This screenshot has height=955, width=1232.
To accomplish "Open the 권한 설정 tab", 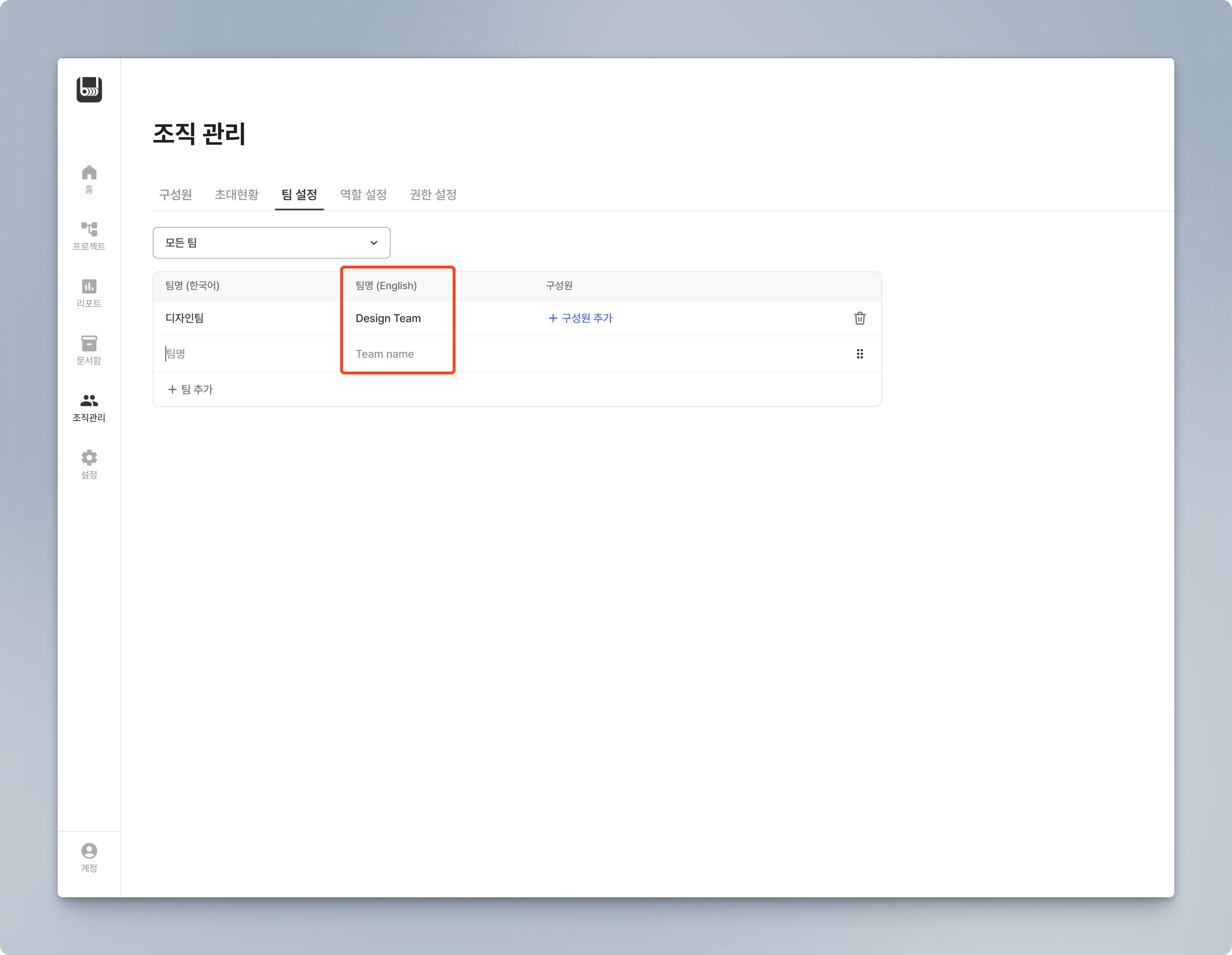I will point(433,195).
